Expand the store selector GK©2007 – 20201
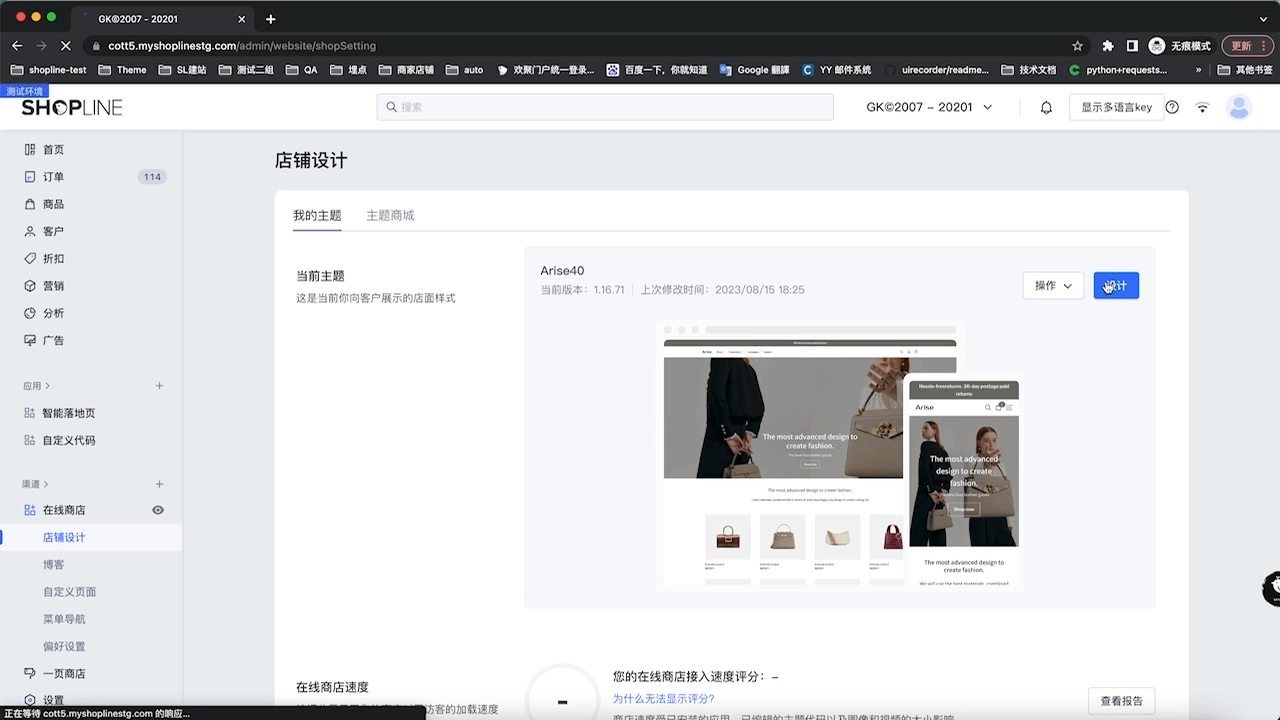Screen dimensions: 1280x720 pyautogui.click(x=930, y=107)
